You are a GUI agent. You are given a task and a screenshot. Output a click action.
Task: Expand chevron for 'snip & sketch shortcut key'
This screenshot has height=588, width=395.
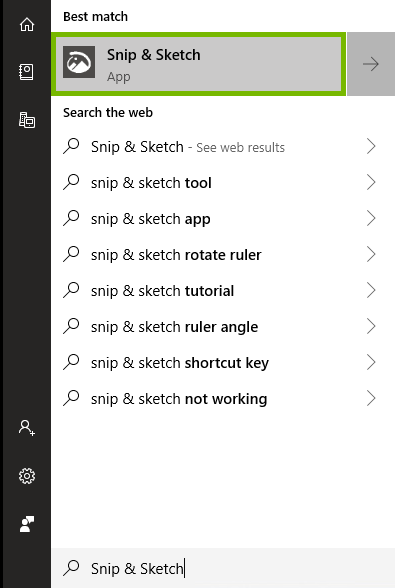[371, 362]
